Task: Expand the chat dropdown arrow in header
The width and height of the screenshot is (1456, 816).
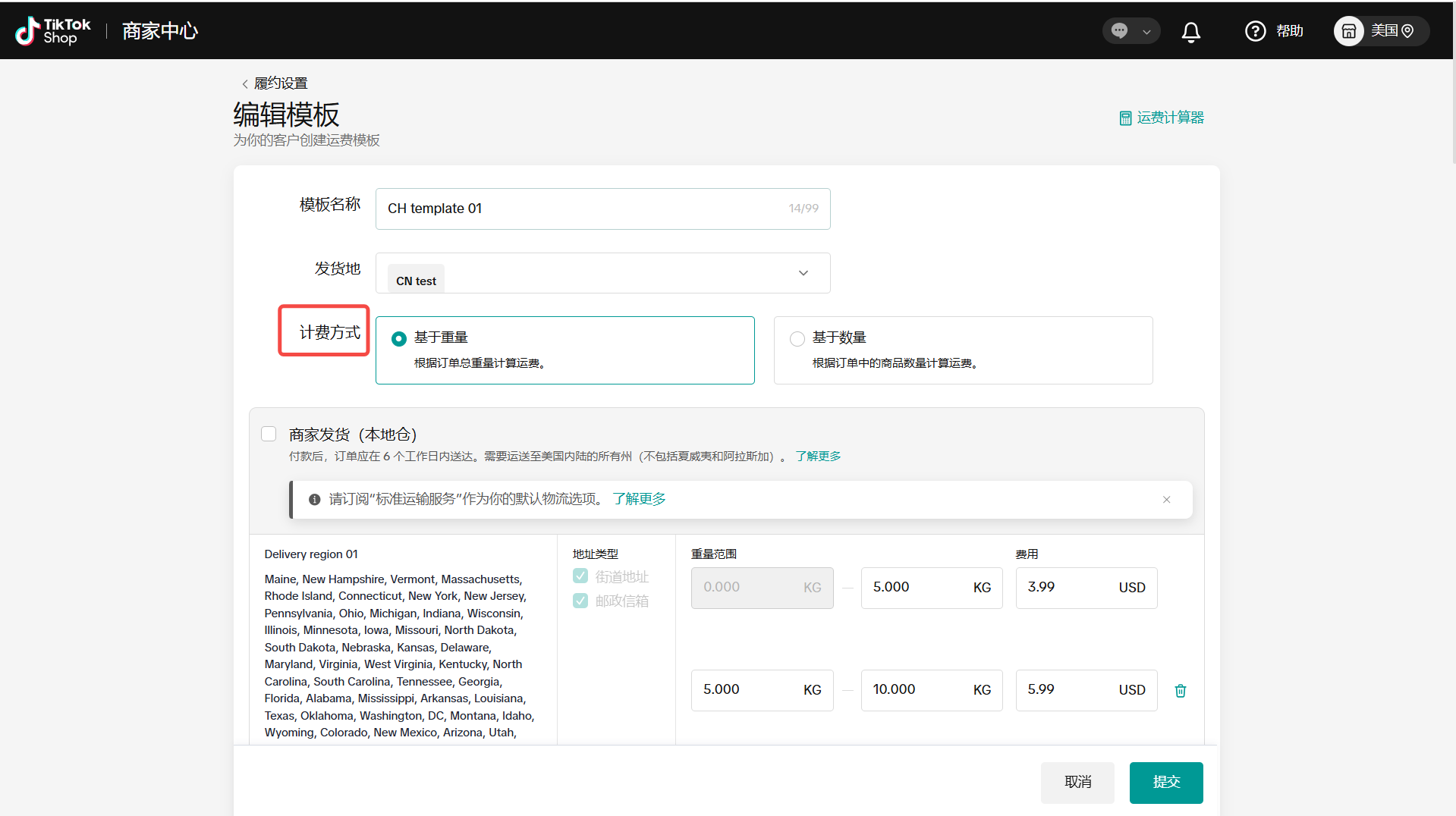Action: pos(1146,32)
